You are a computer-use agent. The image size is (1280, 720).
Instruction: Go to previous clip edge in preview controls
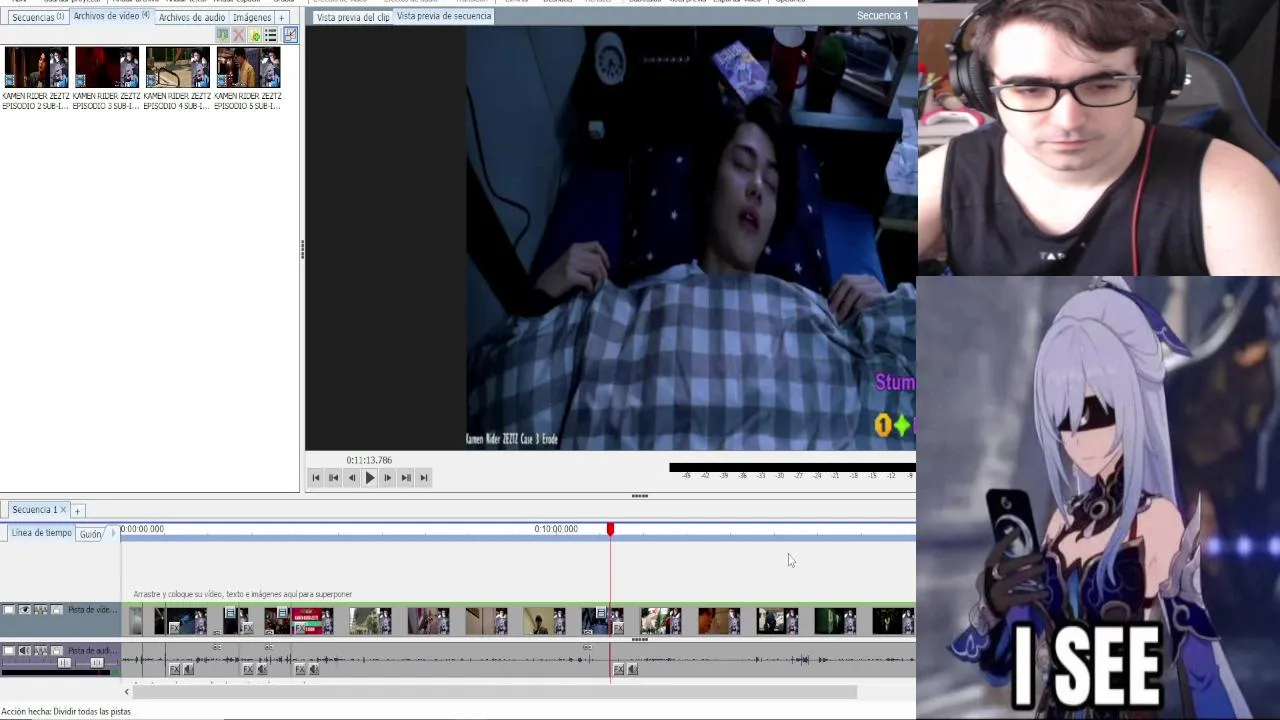click(334, 478)
